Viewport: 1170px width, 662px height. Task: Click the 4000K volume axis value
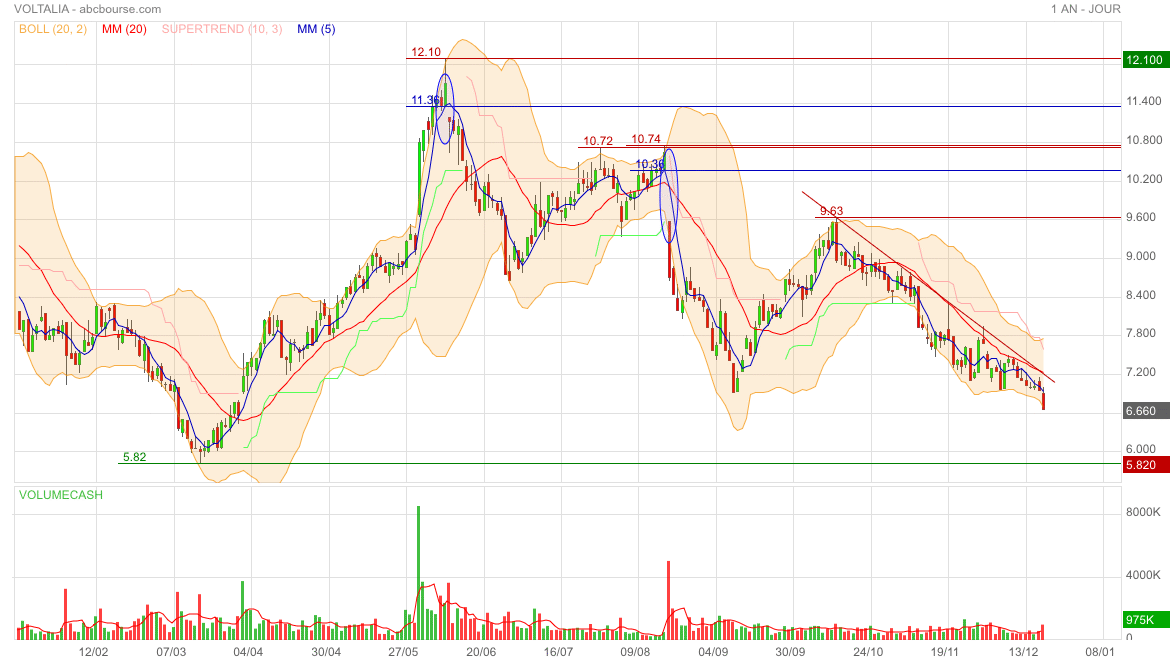tap(1143, 575)
